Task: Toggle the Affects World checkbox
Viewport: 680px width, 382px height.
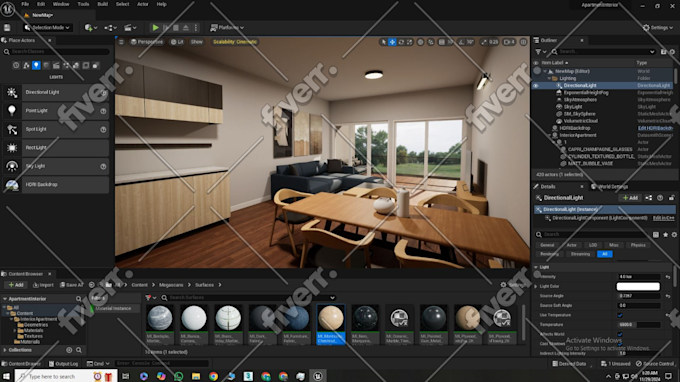Action: pyautogui.click(x=620, y=334)
